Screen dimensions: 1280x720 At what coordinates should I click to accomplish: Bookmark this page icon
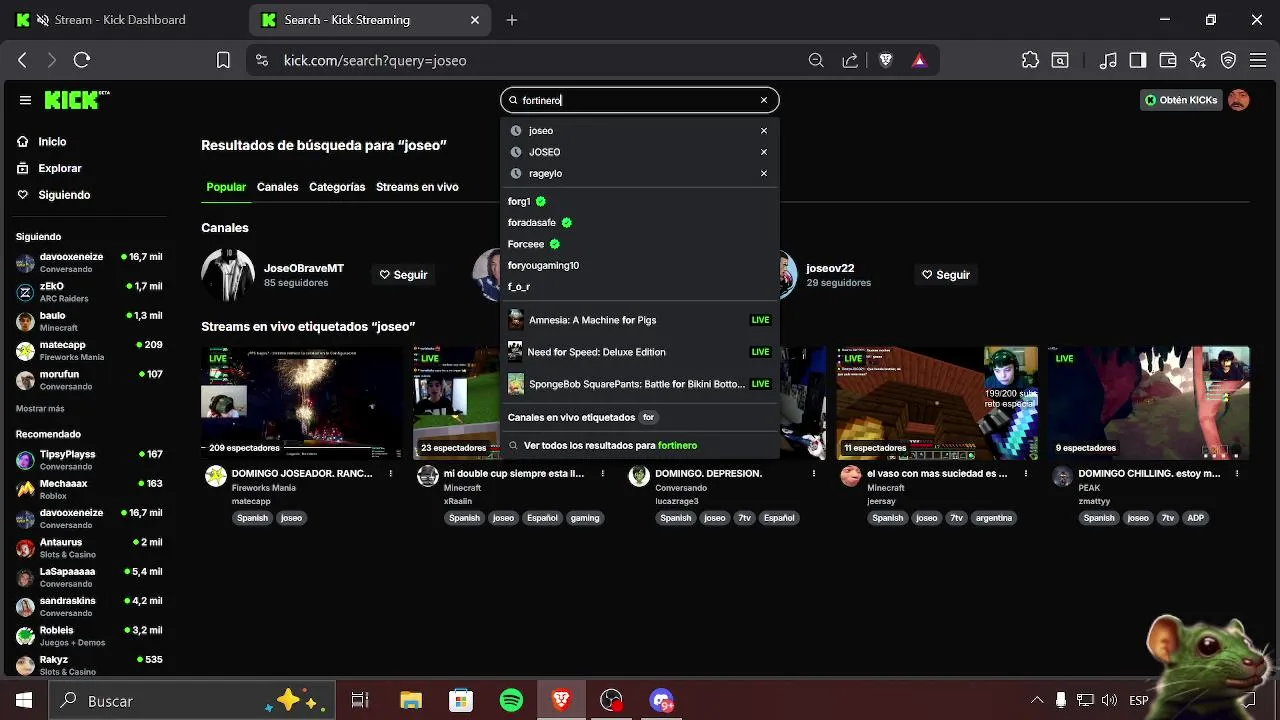coord(223,60)
